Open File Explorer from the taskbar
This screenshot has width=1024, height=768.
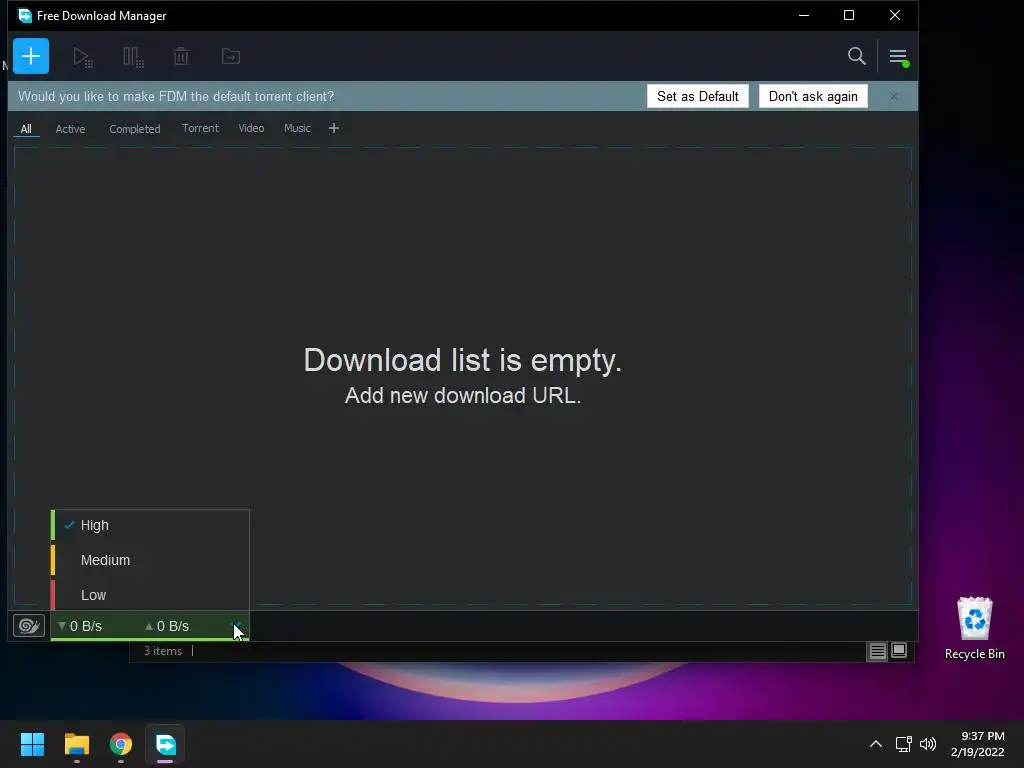tap(76, 744)
